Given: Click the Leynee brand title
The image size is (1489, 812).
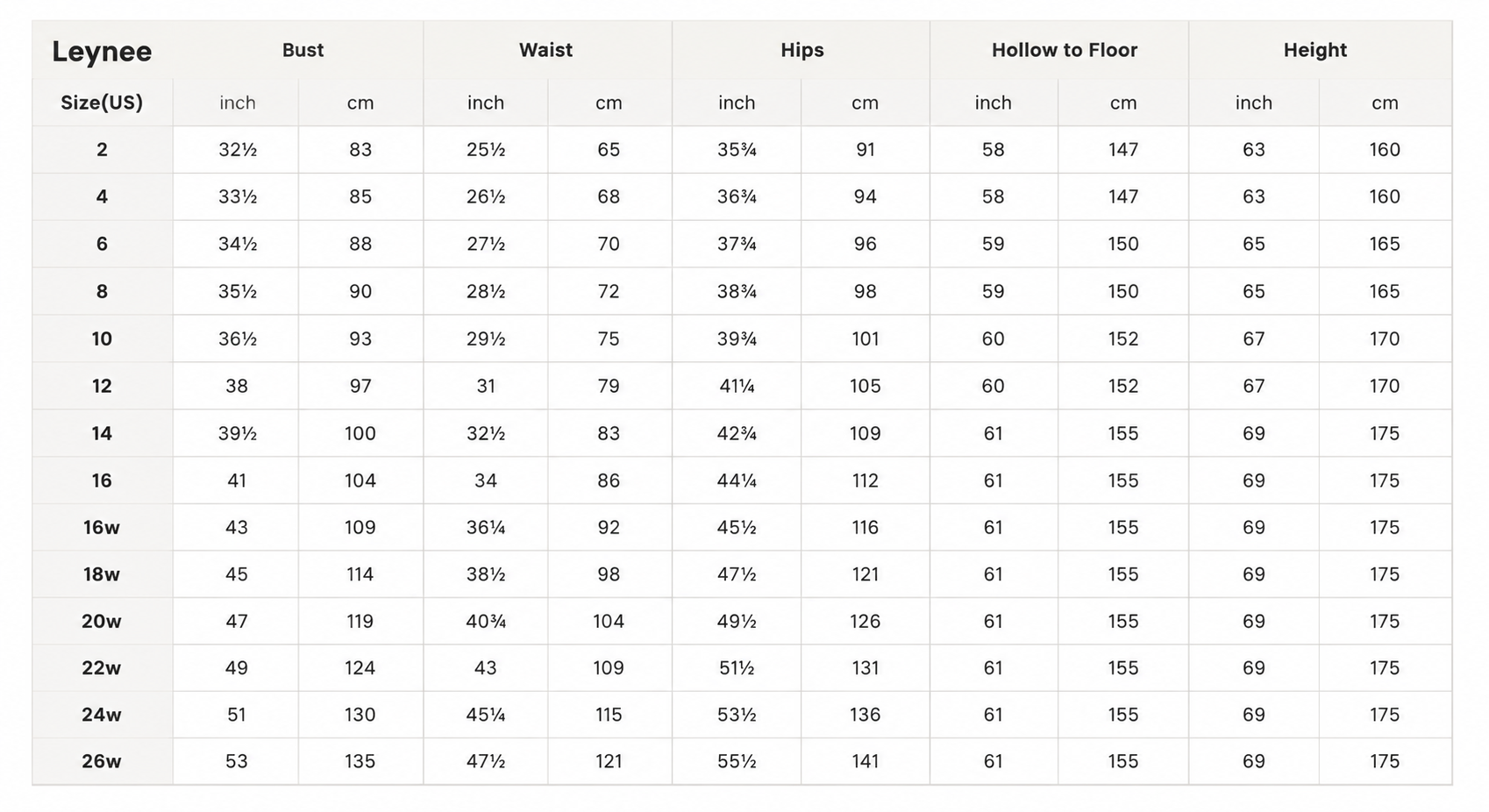Looking at the screenshot, I should pos(102,52).
